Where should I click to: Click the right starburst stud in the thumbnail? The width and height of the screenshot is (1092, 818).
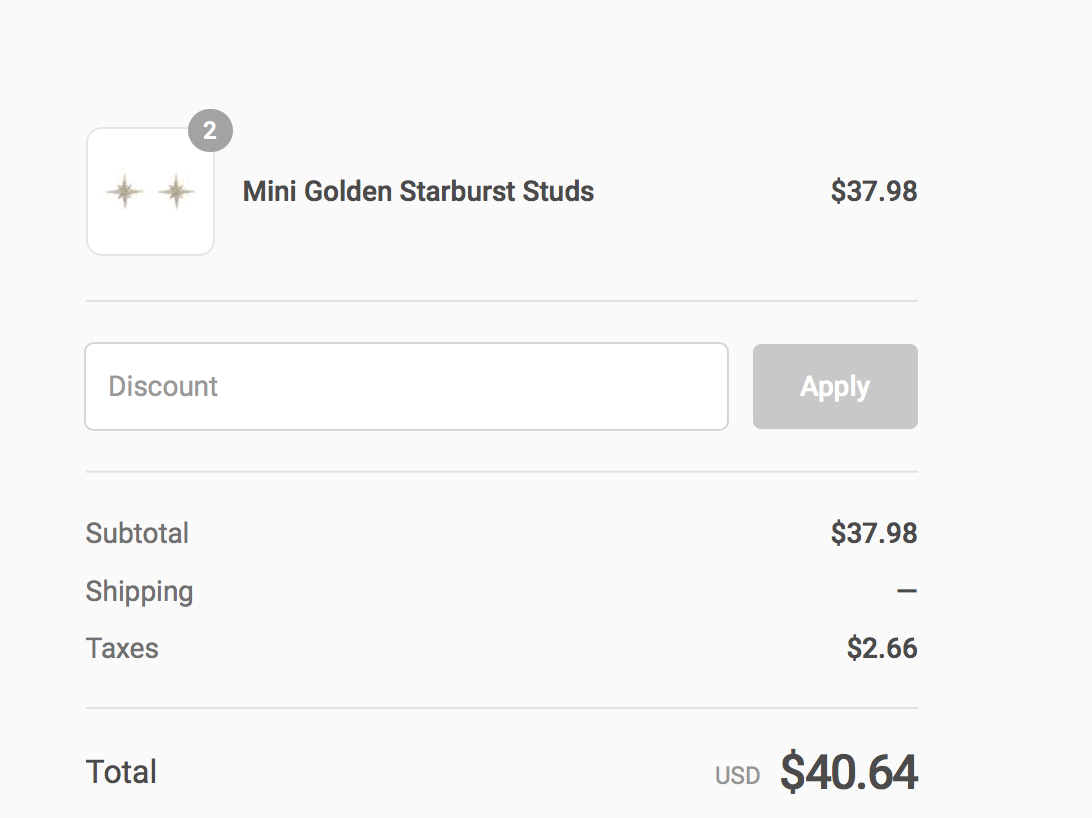tap(176, 191)
